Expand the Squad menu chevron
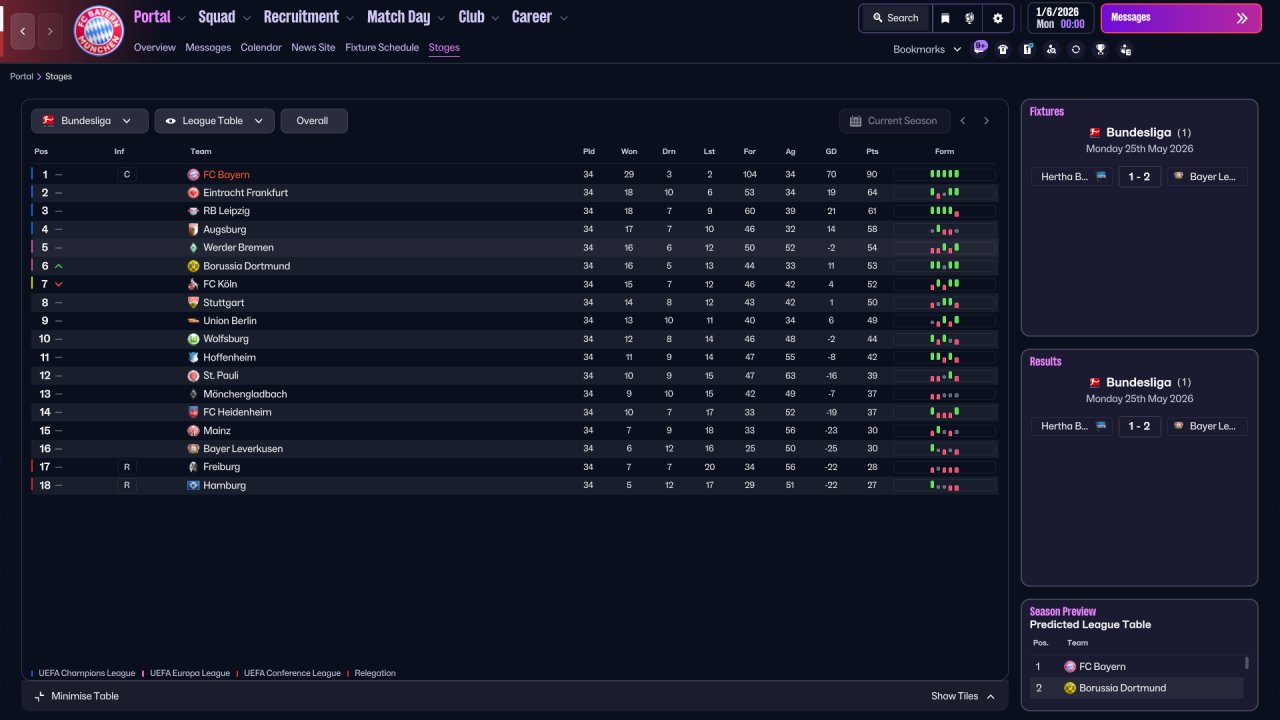This screenshot has width=1280, height=720. pos(246,18)
